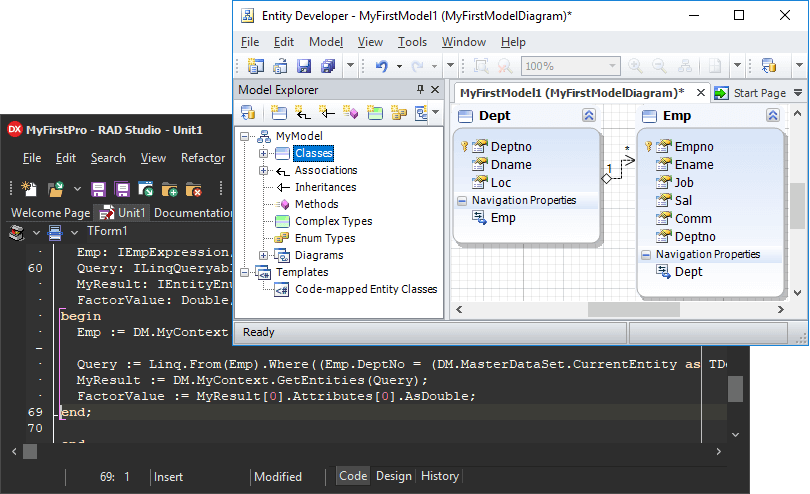This screenshot has height=494, width=810.
Task: Select Code-mapped Entity Classes template
Action: click(x=365, y=289)
